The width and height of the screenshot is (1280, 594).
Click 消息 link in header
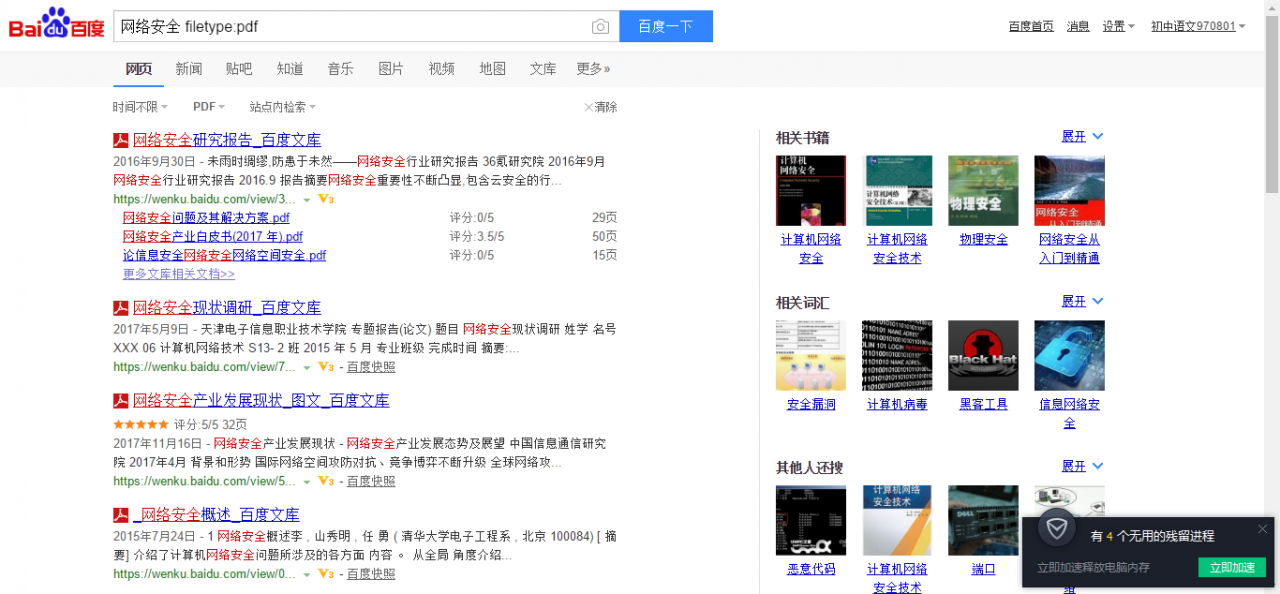1078,26
